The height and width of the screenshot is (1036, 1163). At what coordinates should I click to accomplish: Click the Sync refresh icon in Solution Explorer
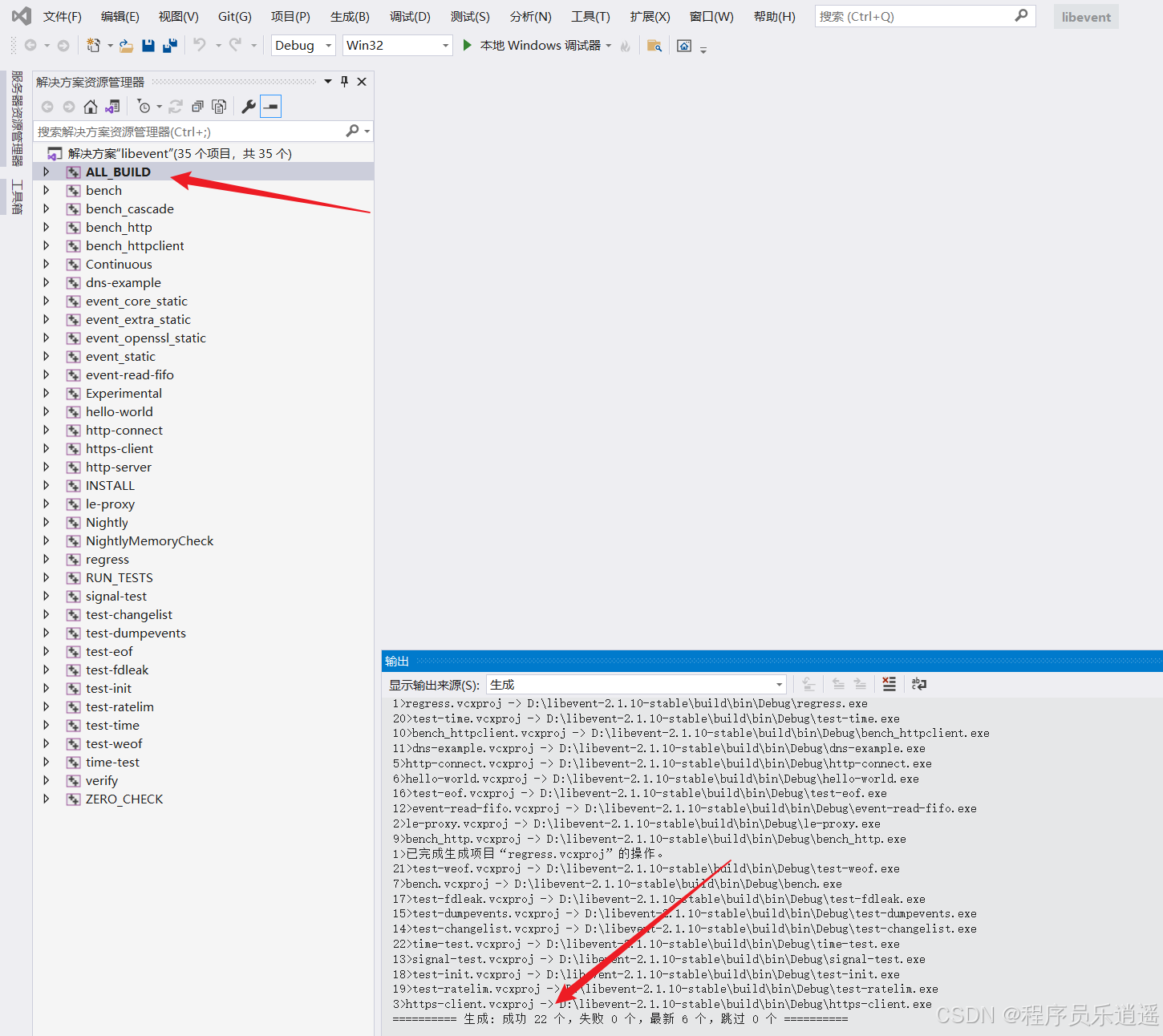pos(176,107)
